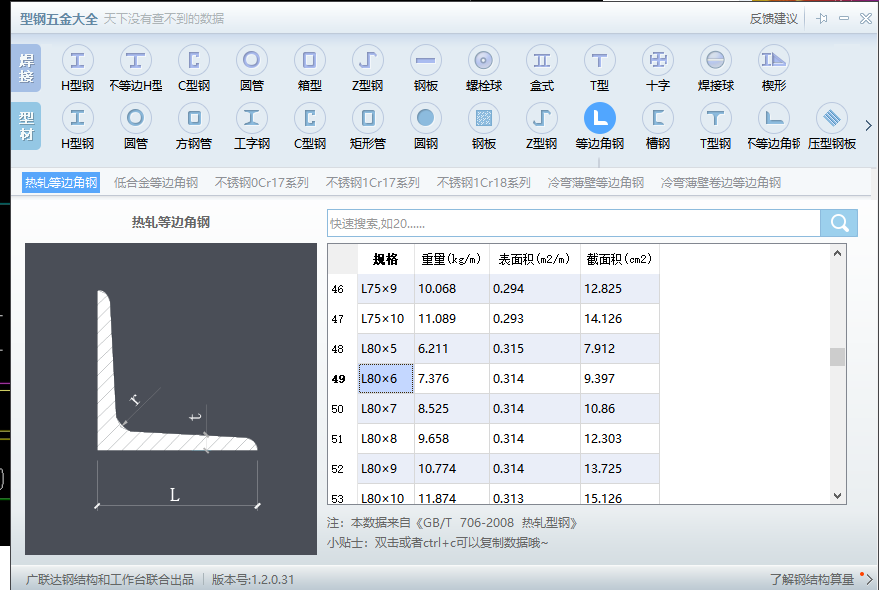Select the L80×5 spec cell

386,349
